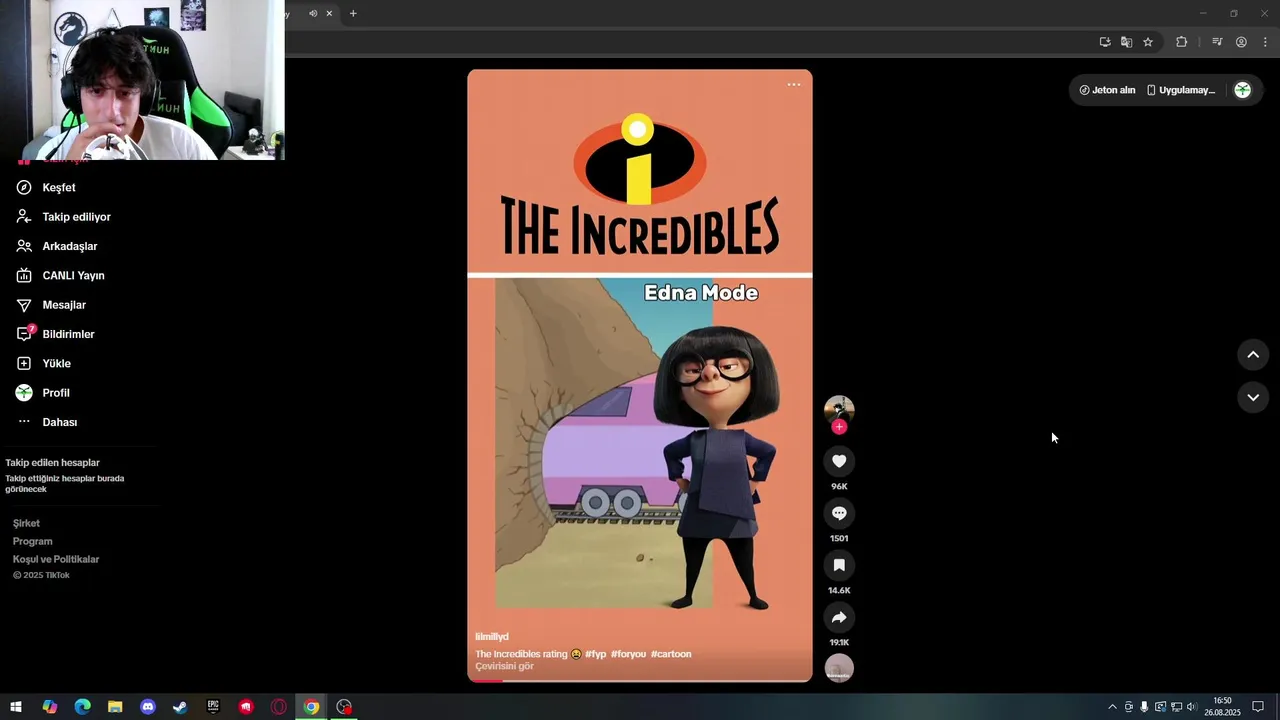The width and height of the screenshot is (1280, 720).
Task: Click the Şirket footer link
Action: [x=26, y=523]
